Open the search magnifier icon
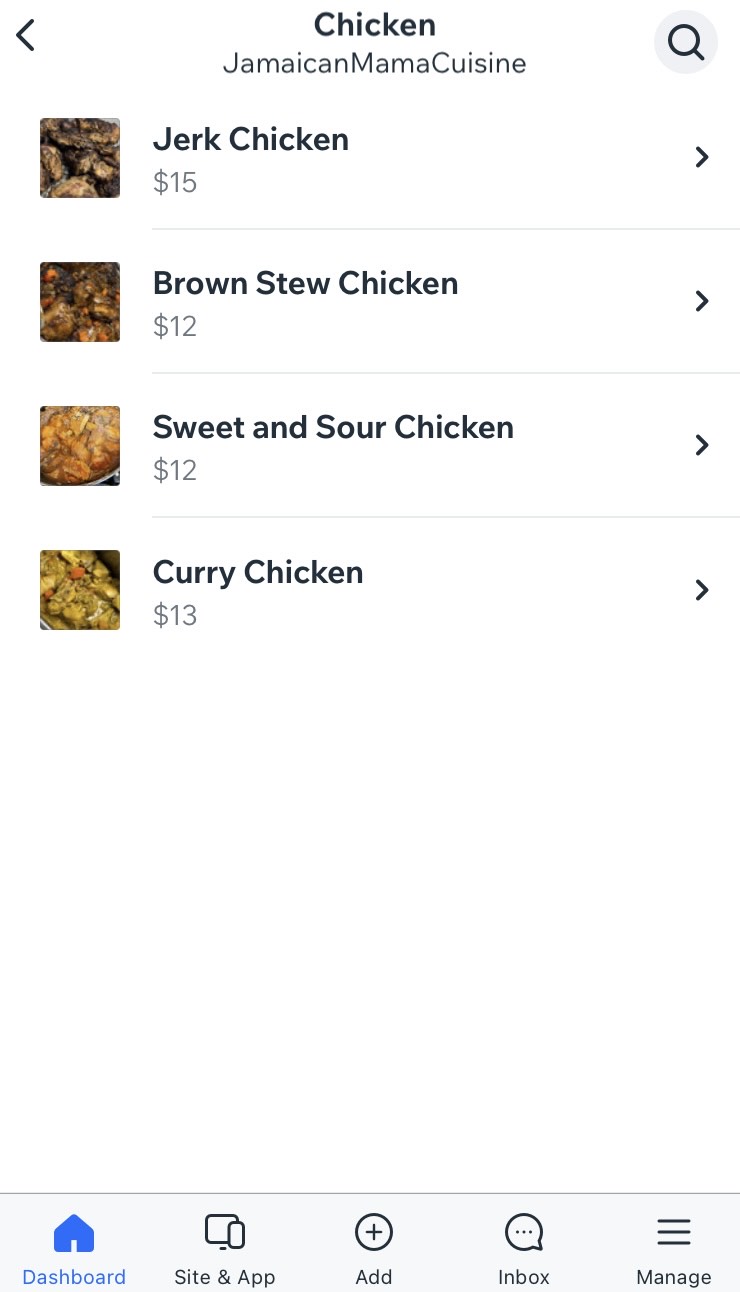The width and height of the screenshot is (740, 1292). [x=686, y=42]
